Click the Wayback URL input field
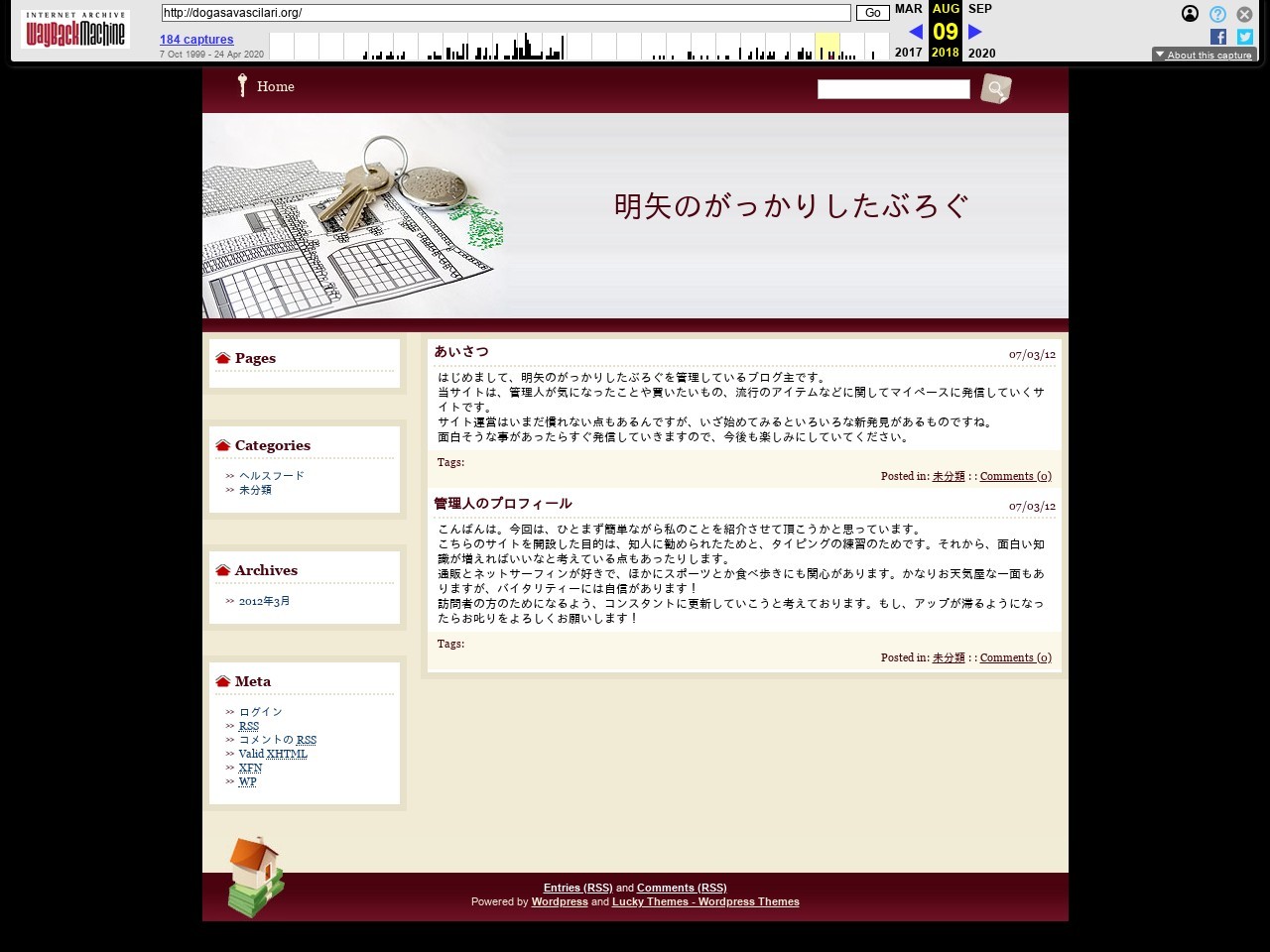 (505, 13)
